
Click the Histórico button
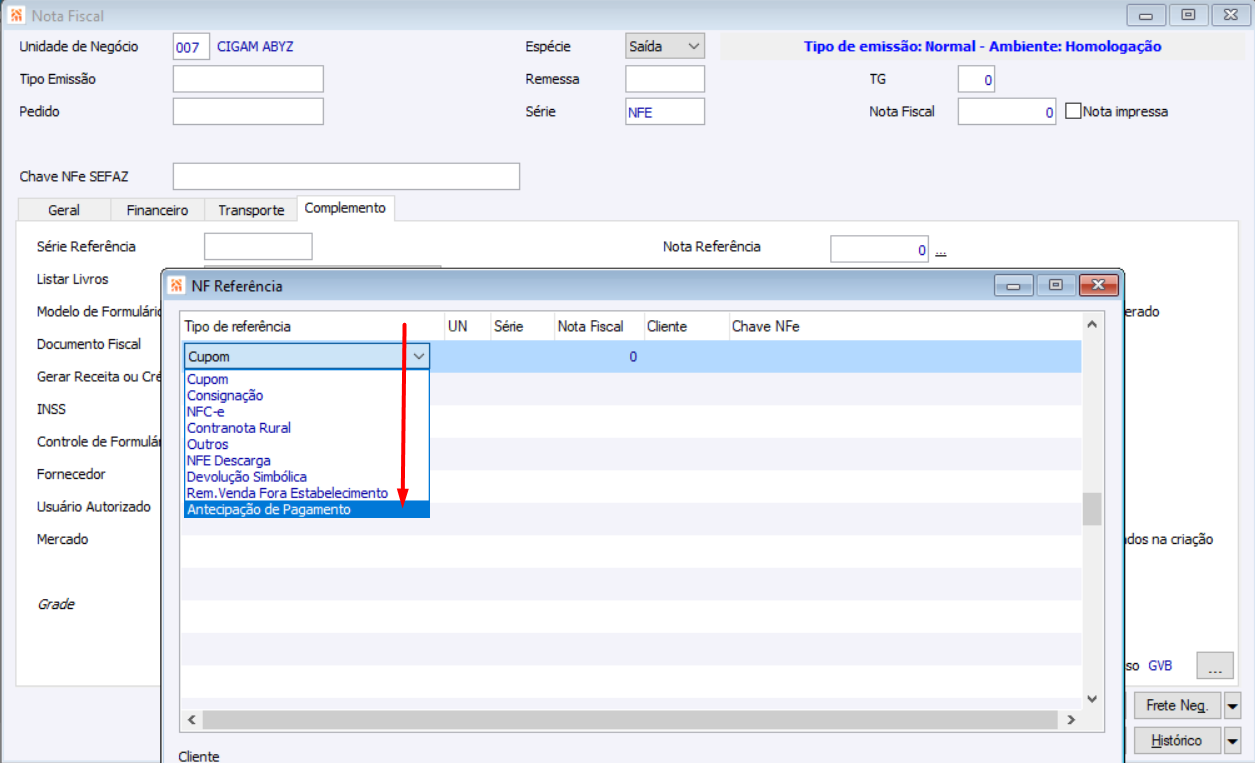[x=1177, y=741]
